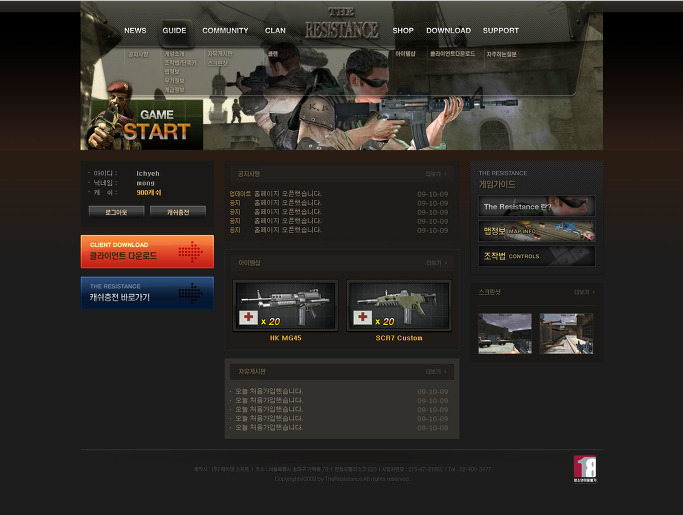Image resolution: width=683 pixels, height=515 pixels.
Task: Click the 900캐쉬 cash balance
Action: (x=149, y=193)
